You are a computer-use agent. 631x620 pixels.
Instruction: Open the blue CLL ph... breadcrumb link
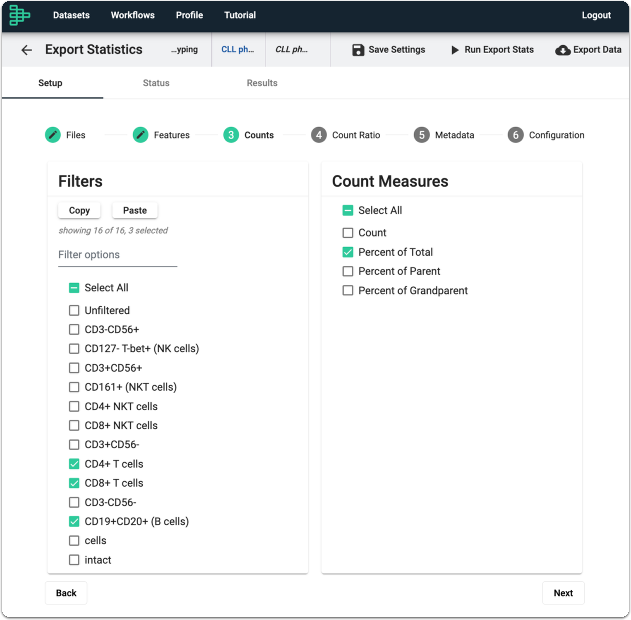coord(238,49)
